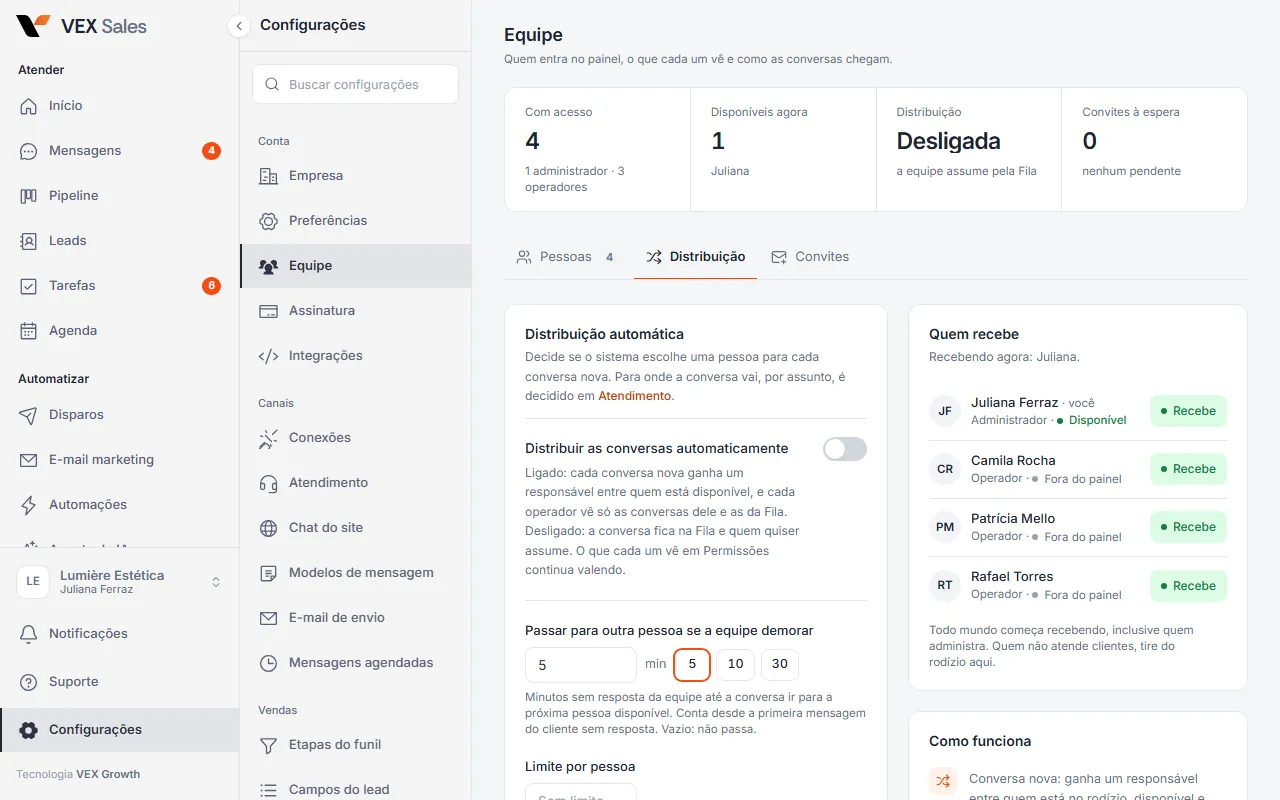Choose the 5 minute preset
Image resolution: width=1280 pixels, height=800 pixels.
pyautogui.click(x=692, y=664)
